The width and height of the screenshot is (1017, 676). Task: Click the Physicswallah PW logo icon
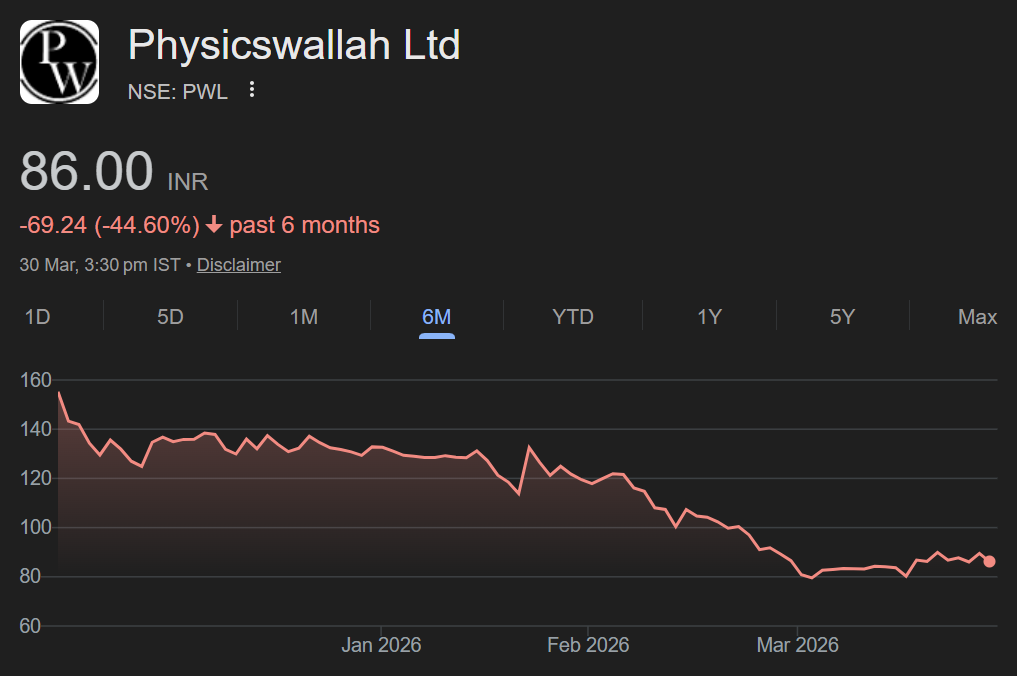(x=59, y=61)
